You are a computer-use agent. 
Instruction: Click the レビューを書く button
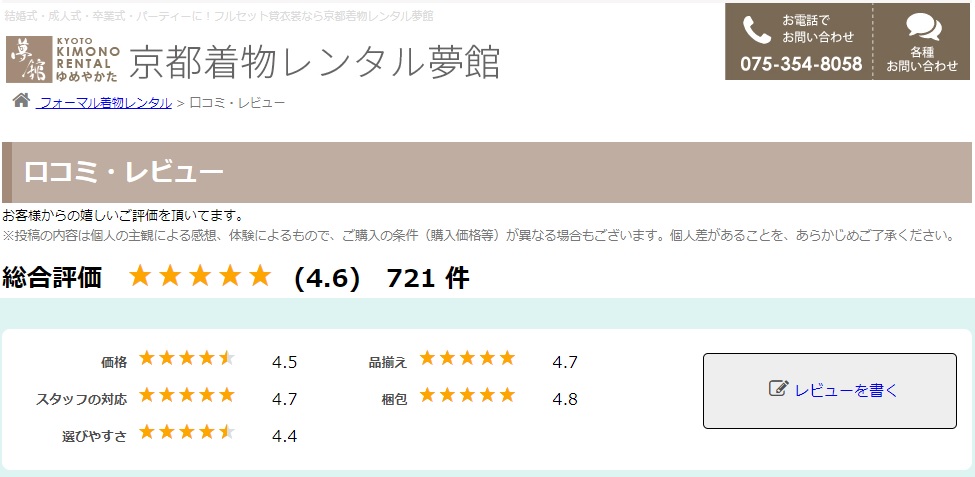tap(829, 391)
